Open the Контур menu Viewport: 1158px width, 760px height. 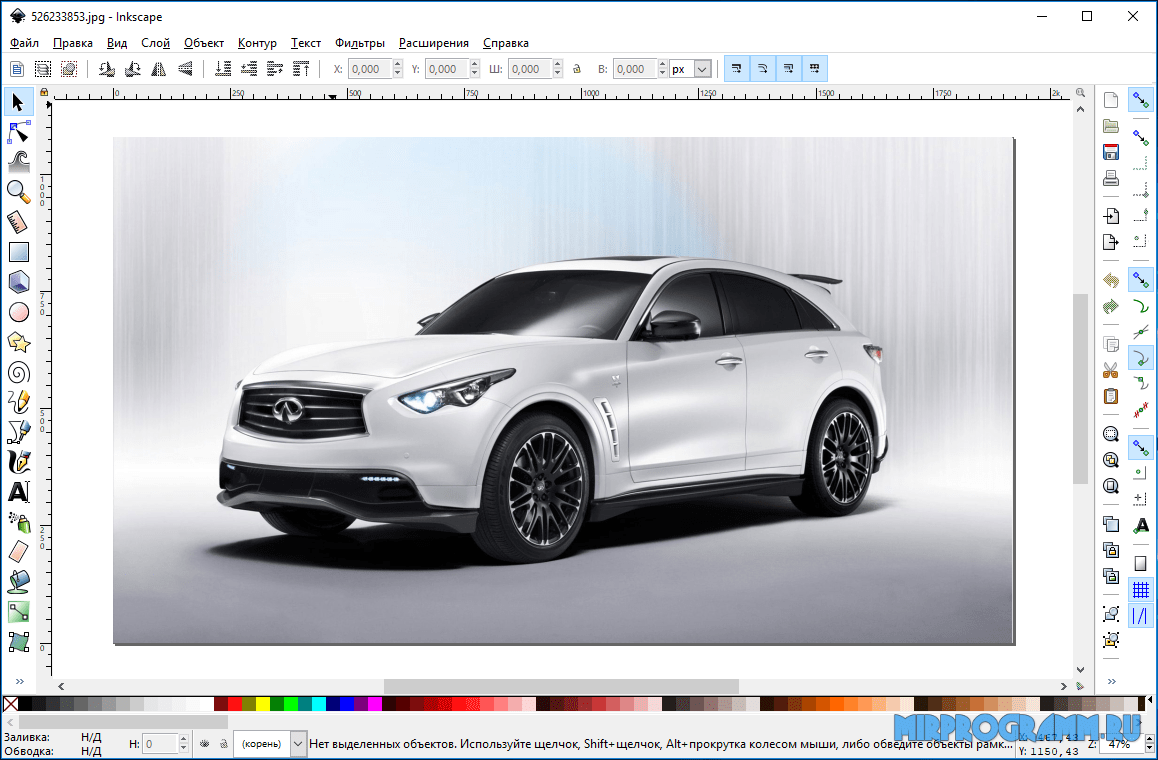pyautogui.click(x=257, y=43)
